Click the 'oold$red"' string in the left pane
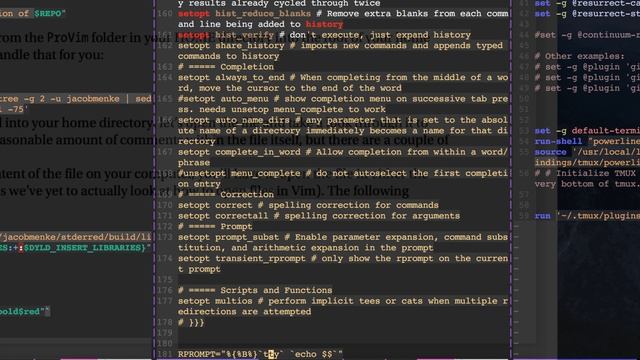The image size is (640, 360). coord(22,311)
